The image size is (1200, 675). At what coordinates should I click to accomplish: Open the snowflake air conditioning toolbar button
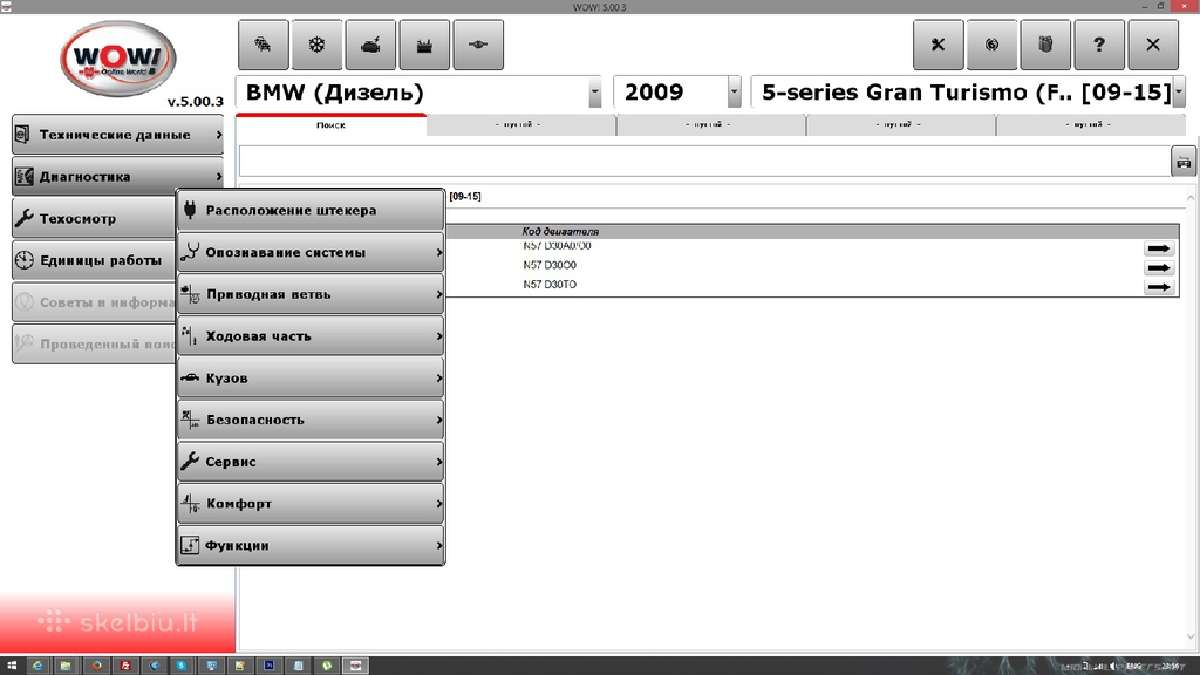click(x=317, y=45)
